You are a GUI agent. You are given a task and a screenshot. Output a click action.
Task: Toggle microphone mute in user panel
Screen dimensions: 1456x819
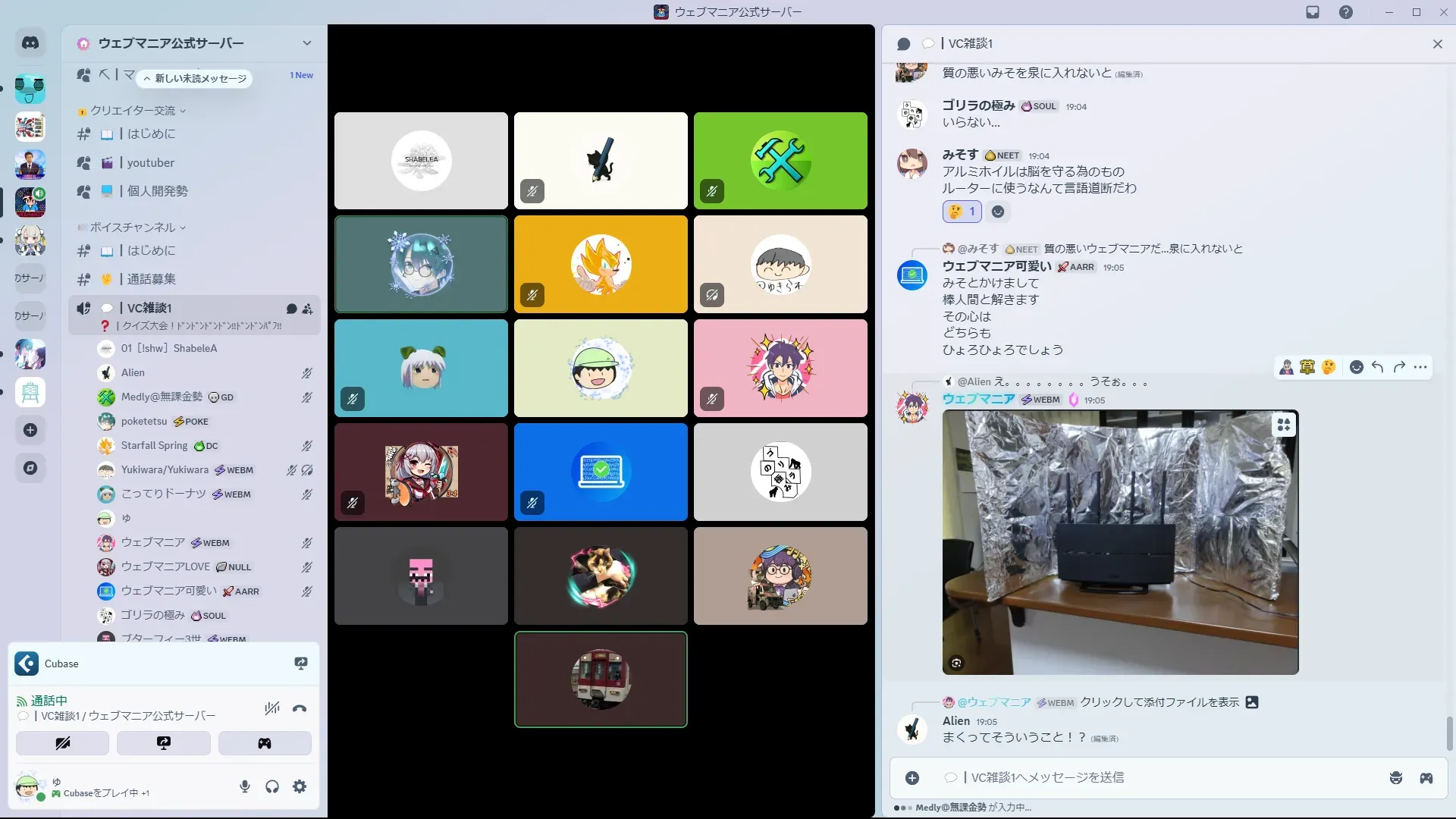pos(245,786)
